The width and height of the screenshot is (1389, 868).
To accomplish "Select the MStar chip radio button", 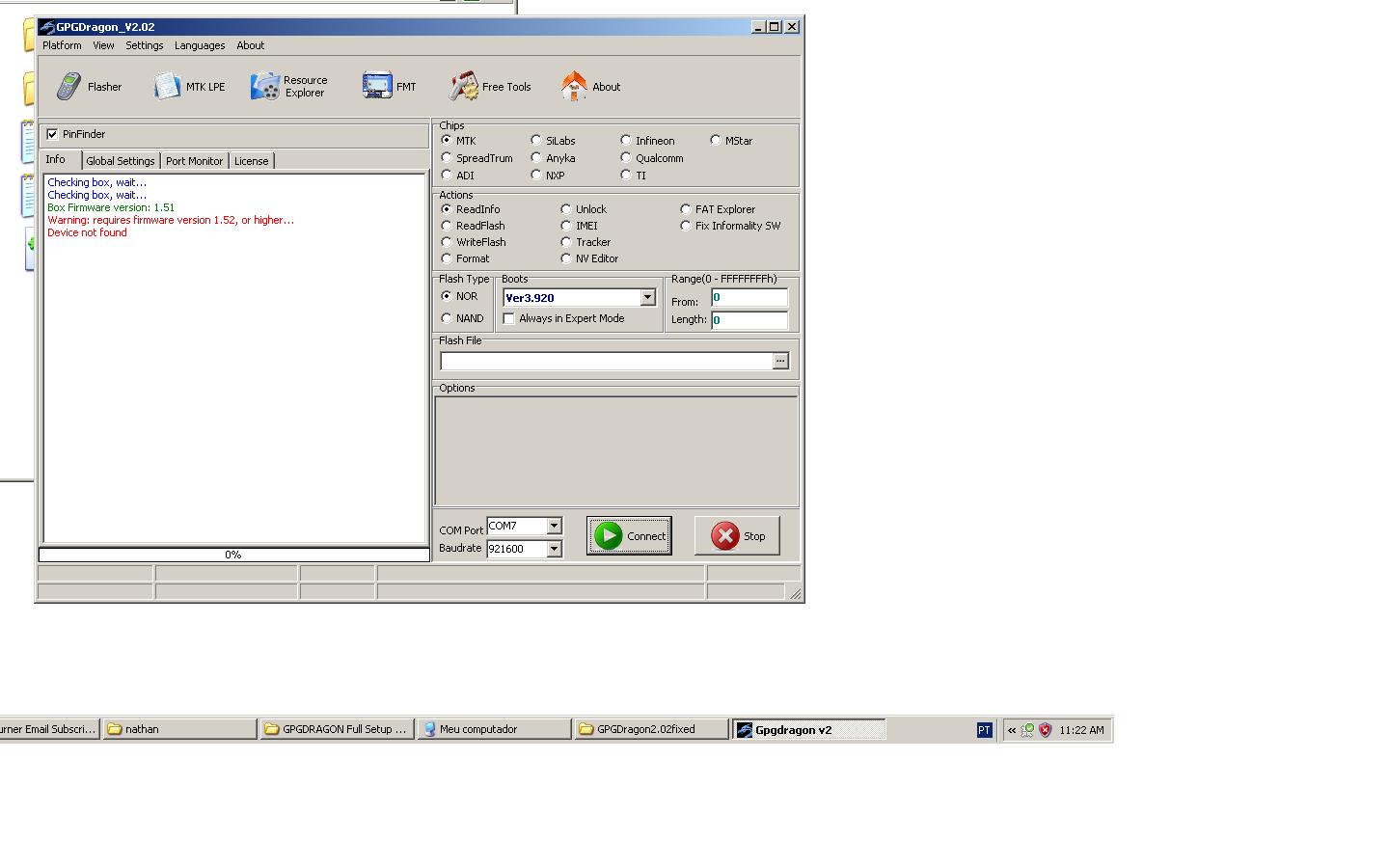I will pos(716,141).
